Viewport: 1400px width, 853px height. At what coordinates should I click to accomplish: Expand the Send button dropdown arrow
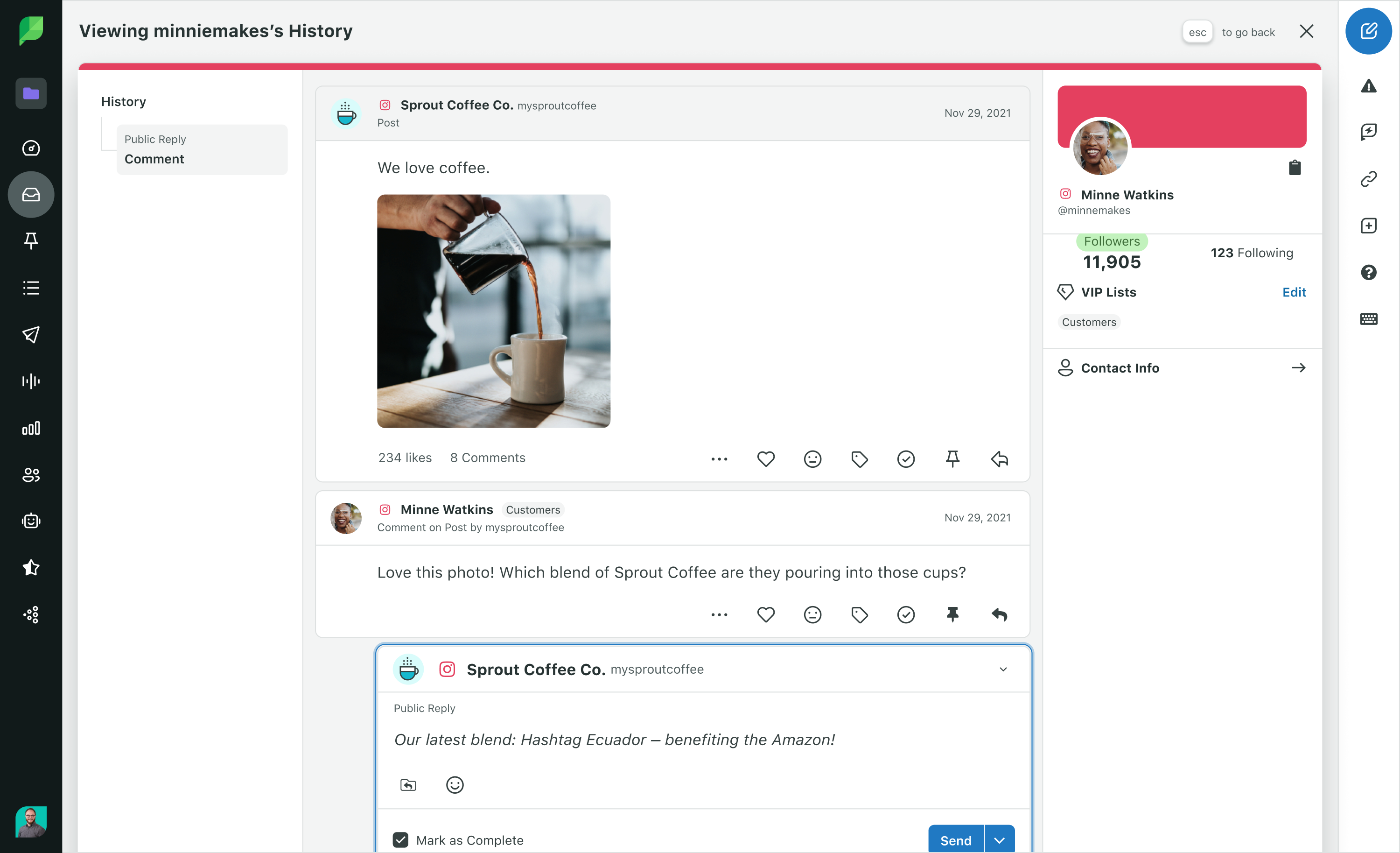click(1000, 840)
